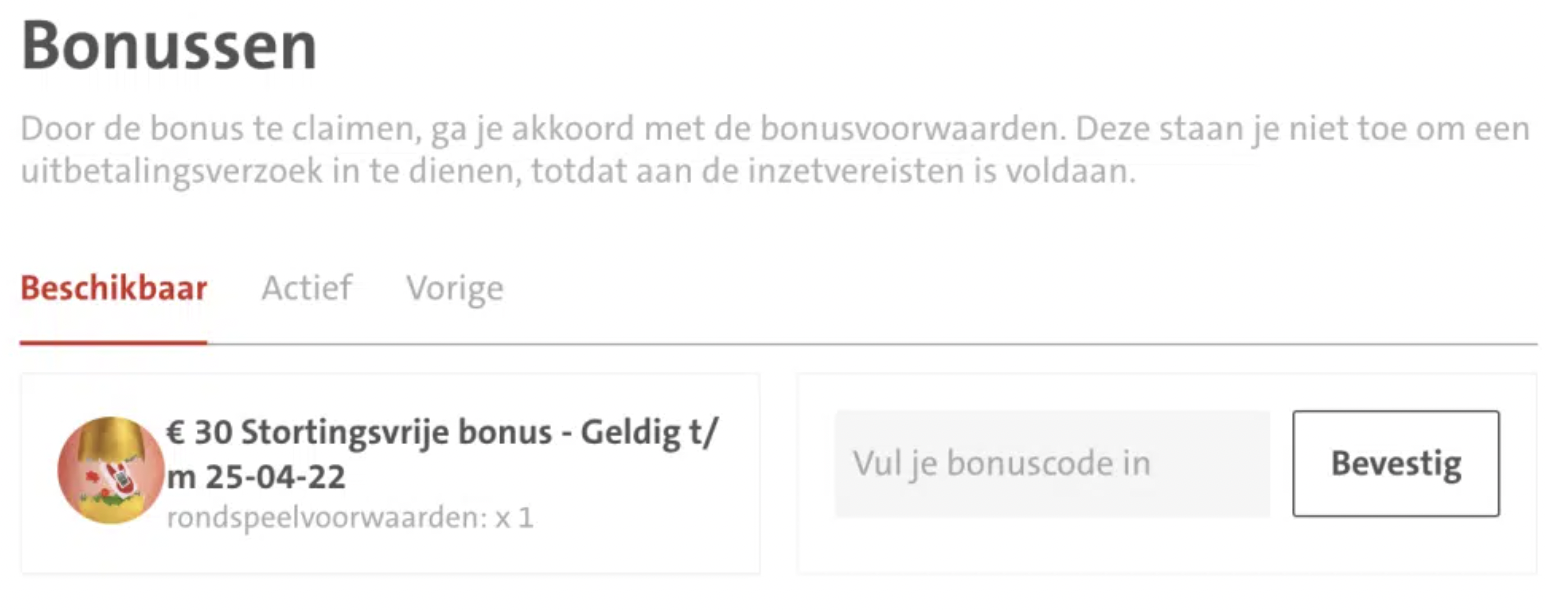Click the red underline below Beschikbaar
The width and height of the screenshot is (1546, 610).
113,342
